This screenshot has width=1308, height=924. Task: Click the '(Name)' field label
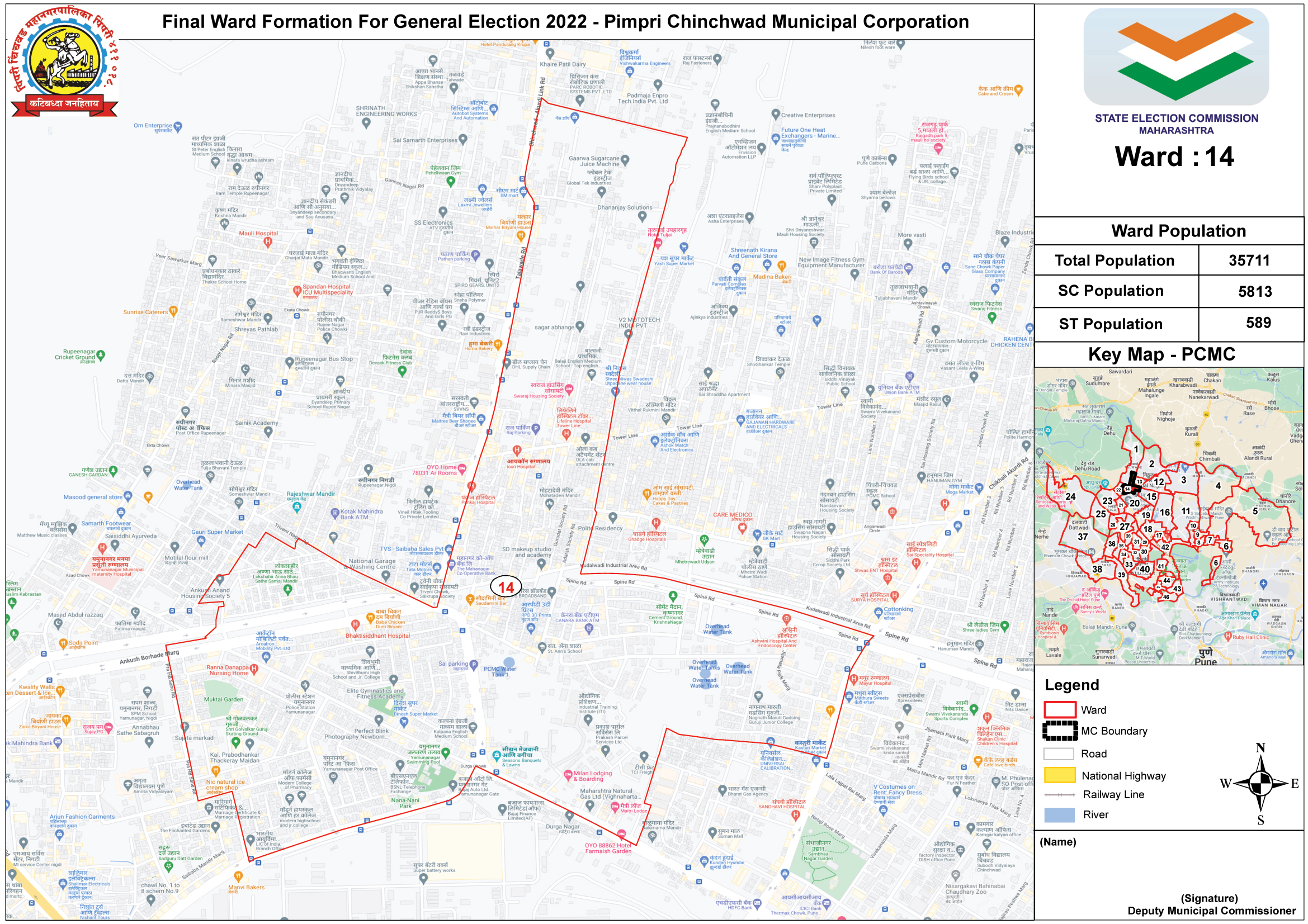[1058, 842]
